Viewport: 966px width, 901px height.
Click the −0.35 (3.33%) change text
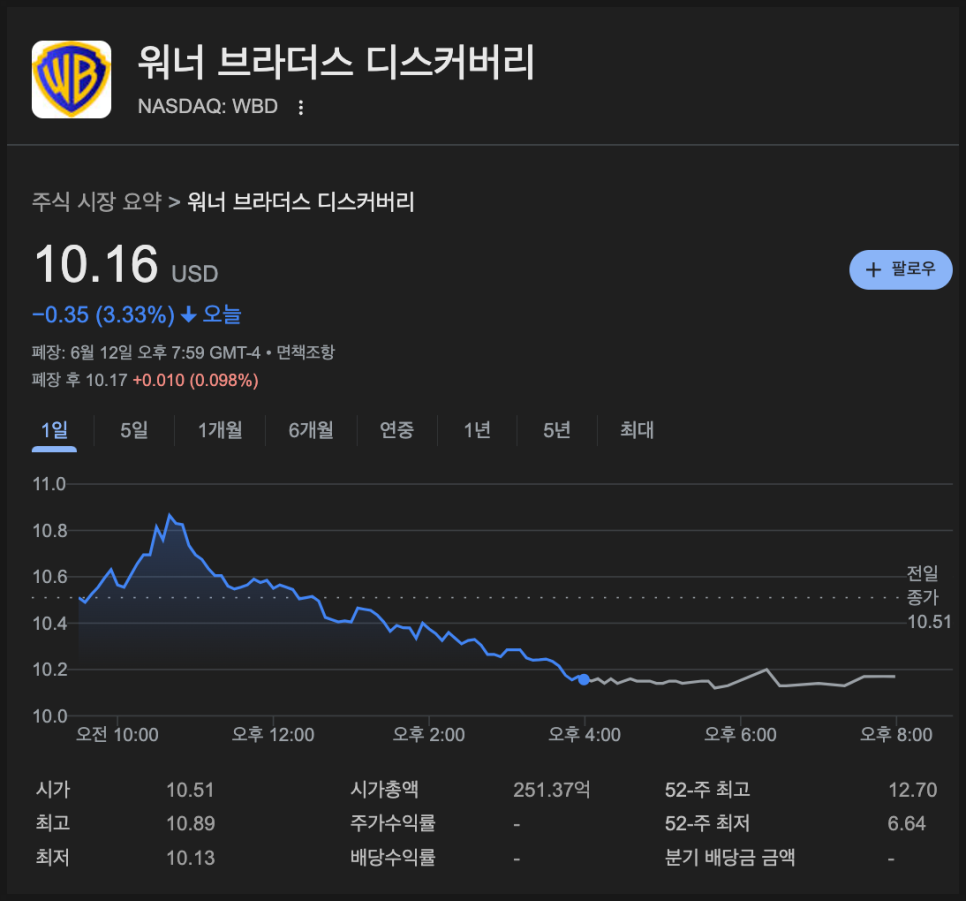point(104,315)
